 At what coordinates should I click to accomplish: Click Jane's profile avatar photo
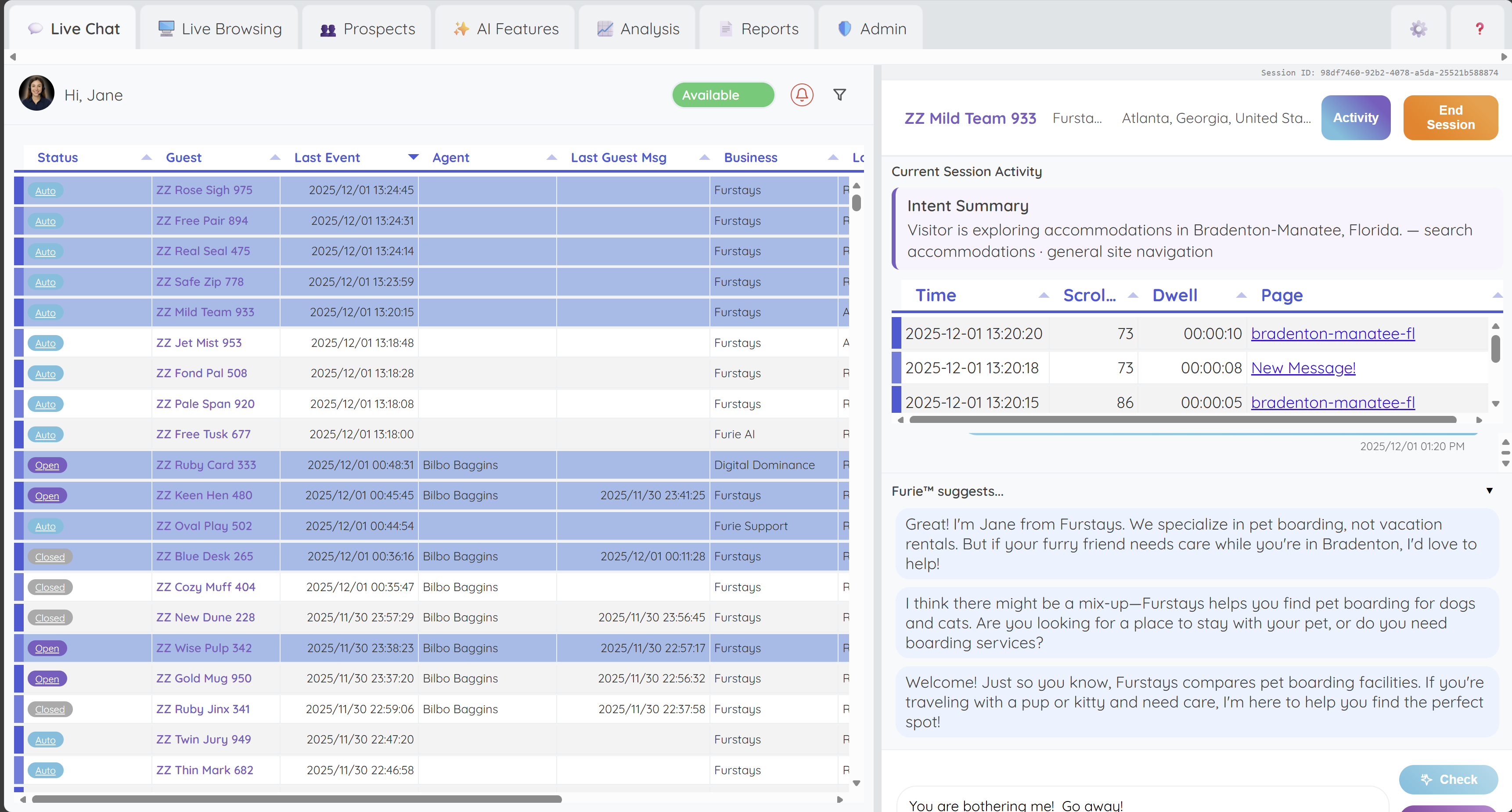coord(36,94)
